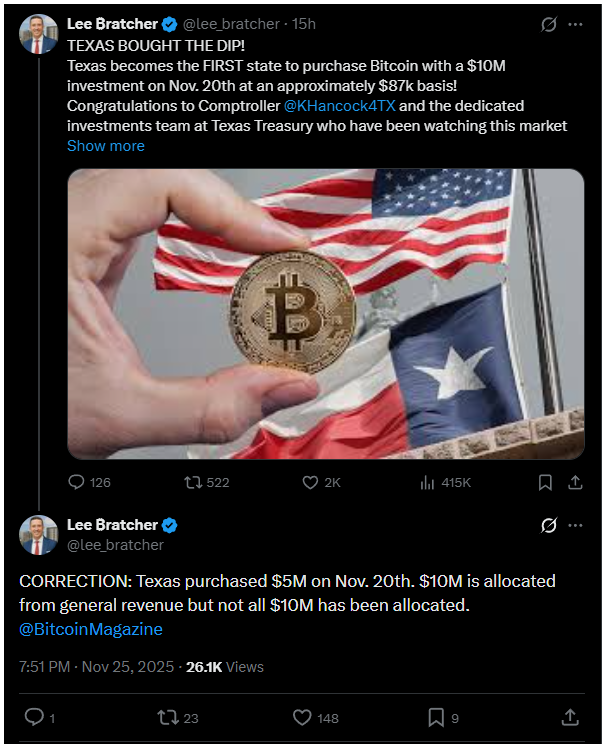Open Grok icon on the correction tweet
The width and height of the screenshot is (606, 748).
[x=548, y=526]
